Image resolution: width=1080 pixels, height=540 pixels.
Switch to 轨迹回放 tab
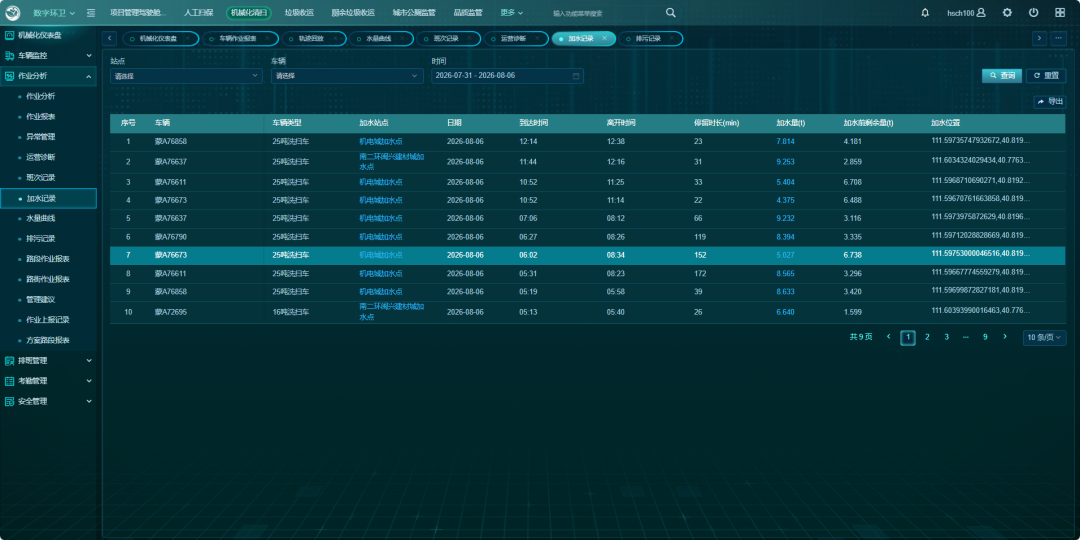tap(313, 39)
